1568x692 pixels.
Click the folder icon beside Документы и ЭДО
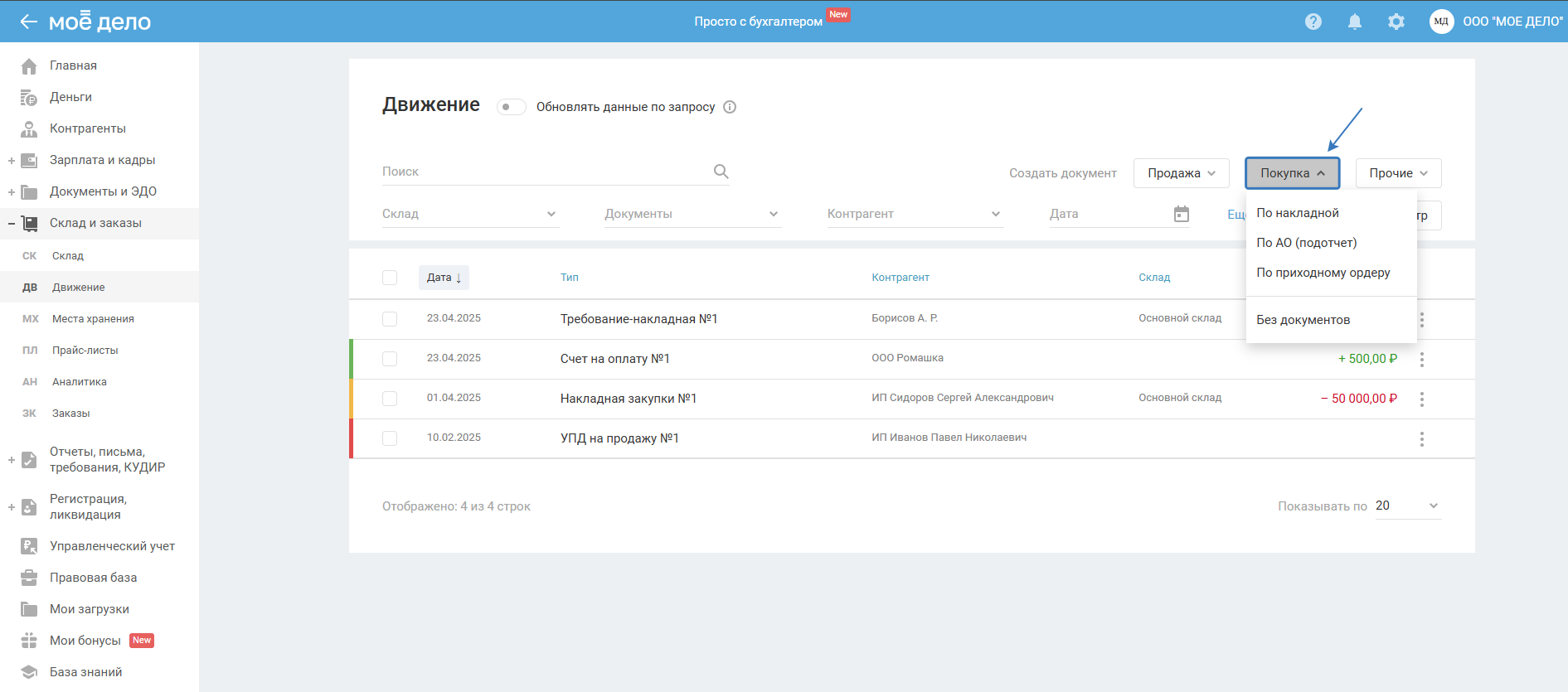point(29,192)
